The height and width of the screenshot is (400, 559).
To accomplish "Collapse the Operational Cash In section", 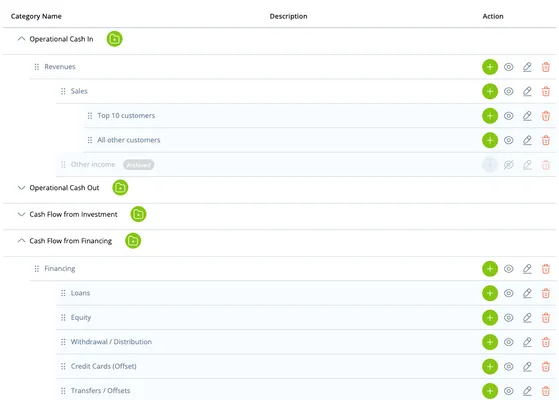I will [21, 39].
